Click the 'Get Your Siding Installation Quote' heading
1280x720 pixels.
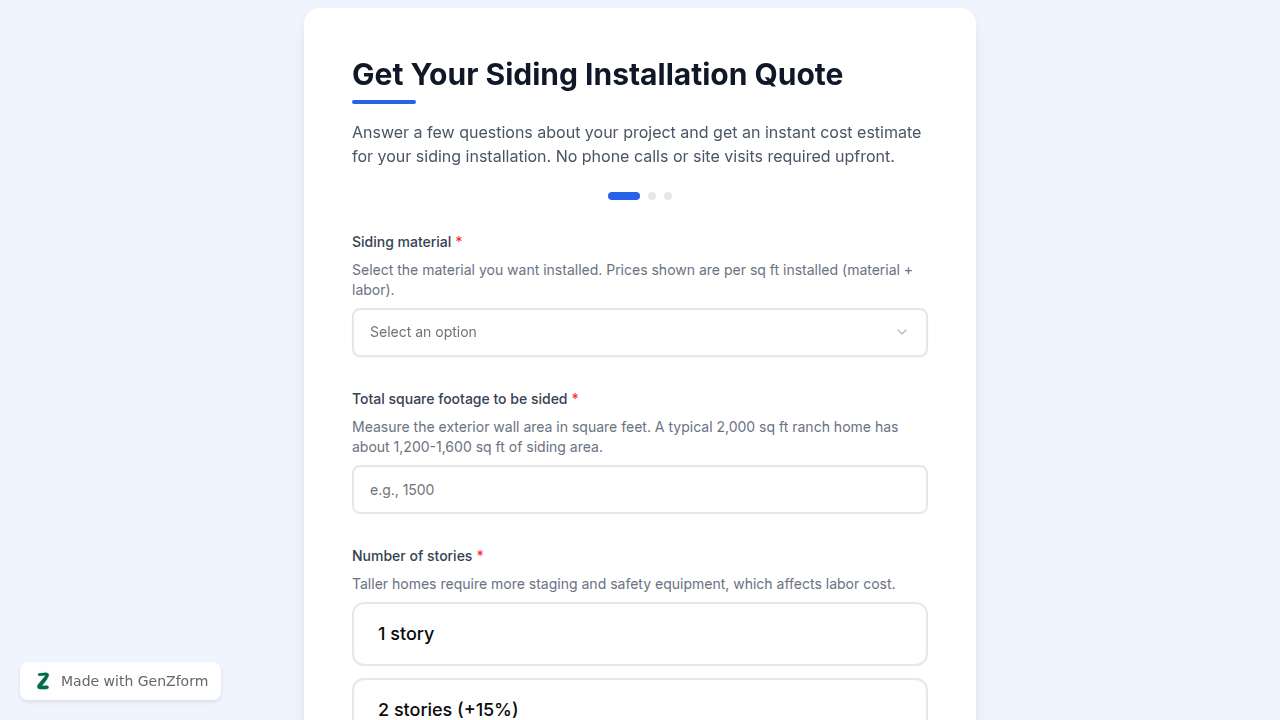pyautogui.click(x=597, y=74)
